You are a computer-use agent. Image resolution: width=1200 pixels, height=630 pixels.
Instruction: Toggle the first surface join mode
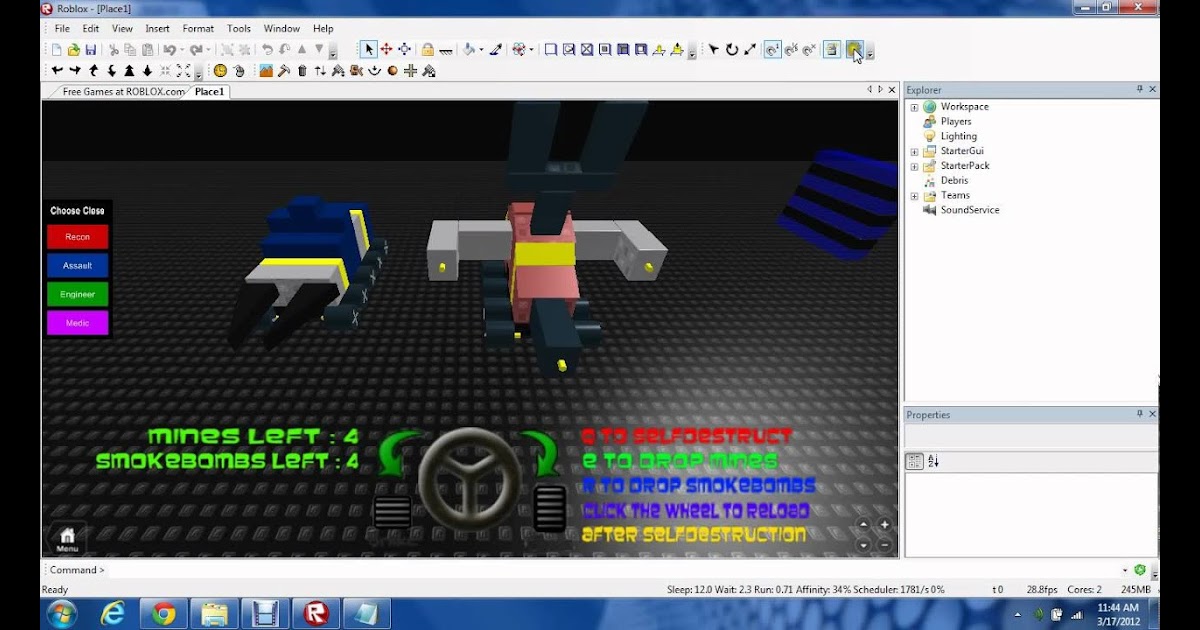(772, 50)
